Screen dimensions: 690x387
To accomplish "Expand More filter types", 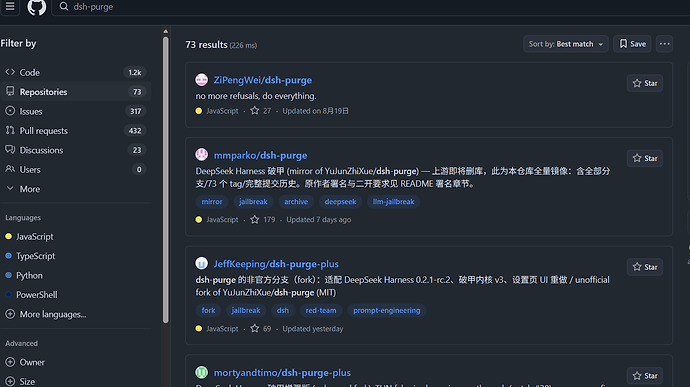I will point(76,188).
